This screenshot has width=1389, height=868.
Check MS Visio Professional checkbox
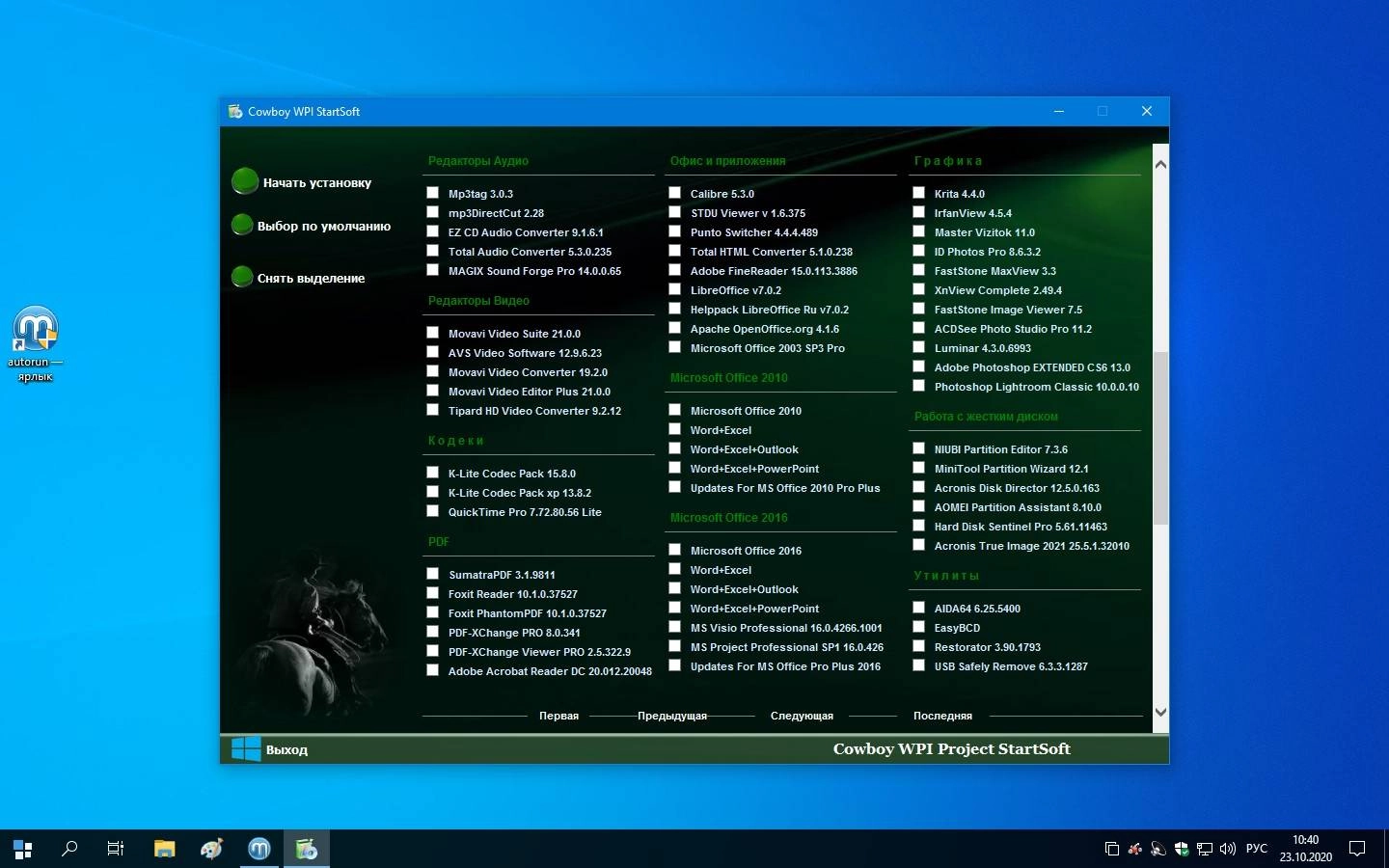[675, 627]
